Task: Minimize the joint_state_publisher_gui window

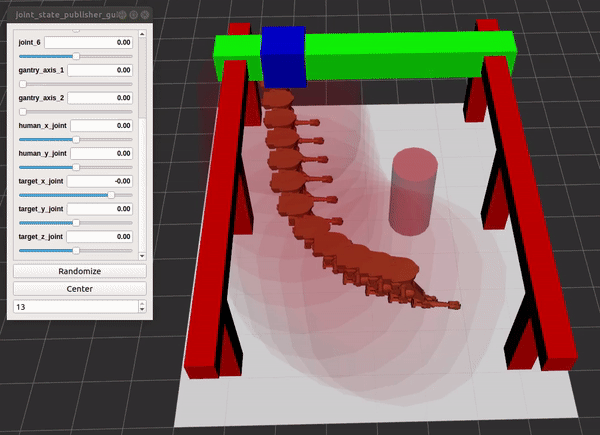Action: [x=122, y=15]
